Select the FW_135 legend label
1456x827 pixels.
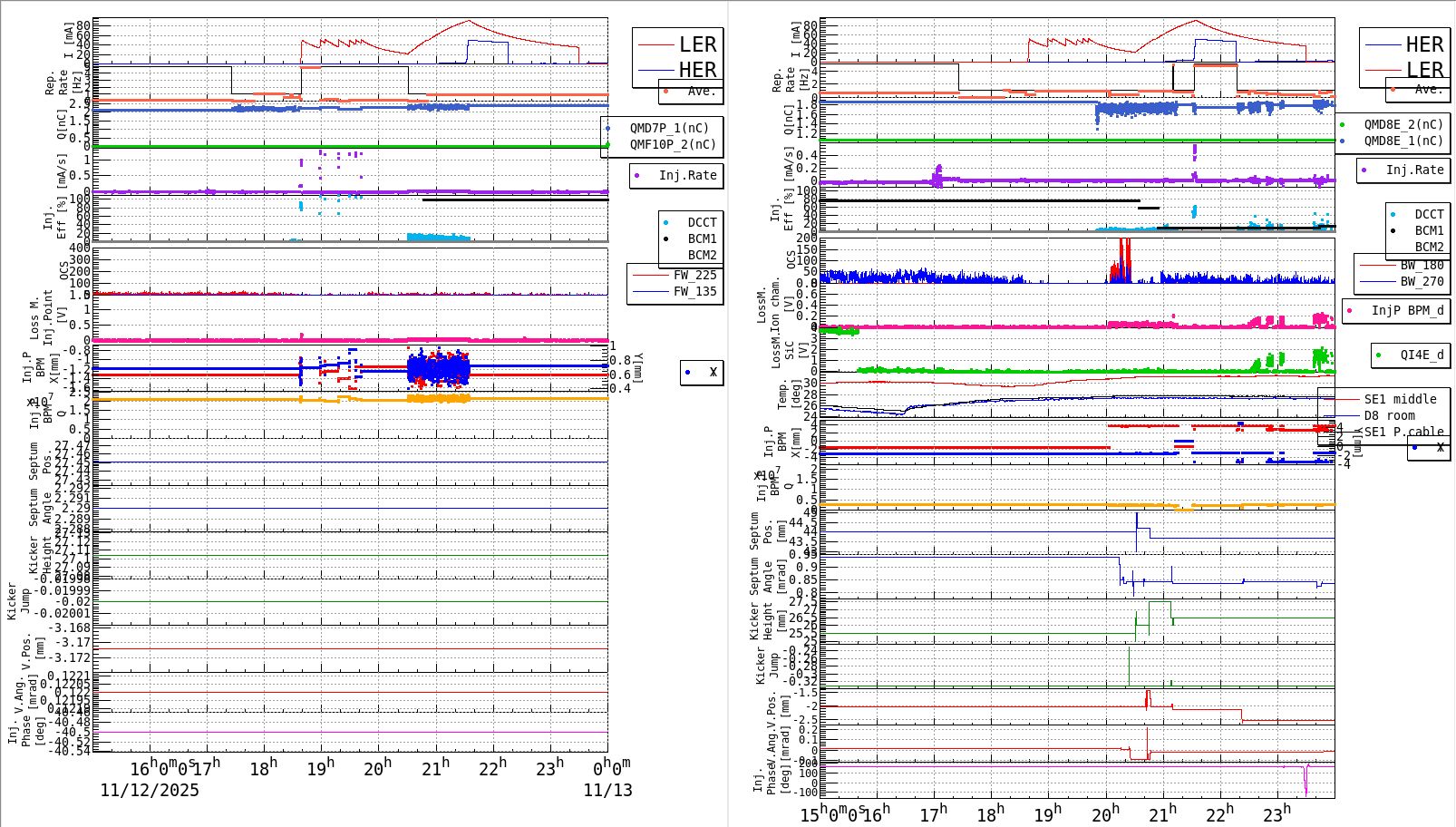[694, 291]
